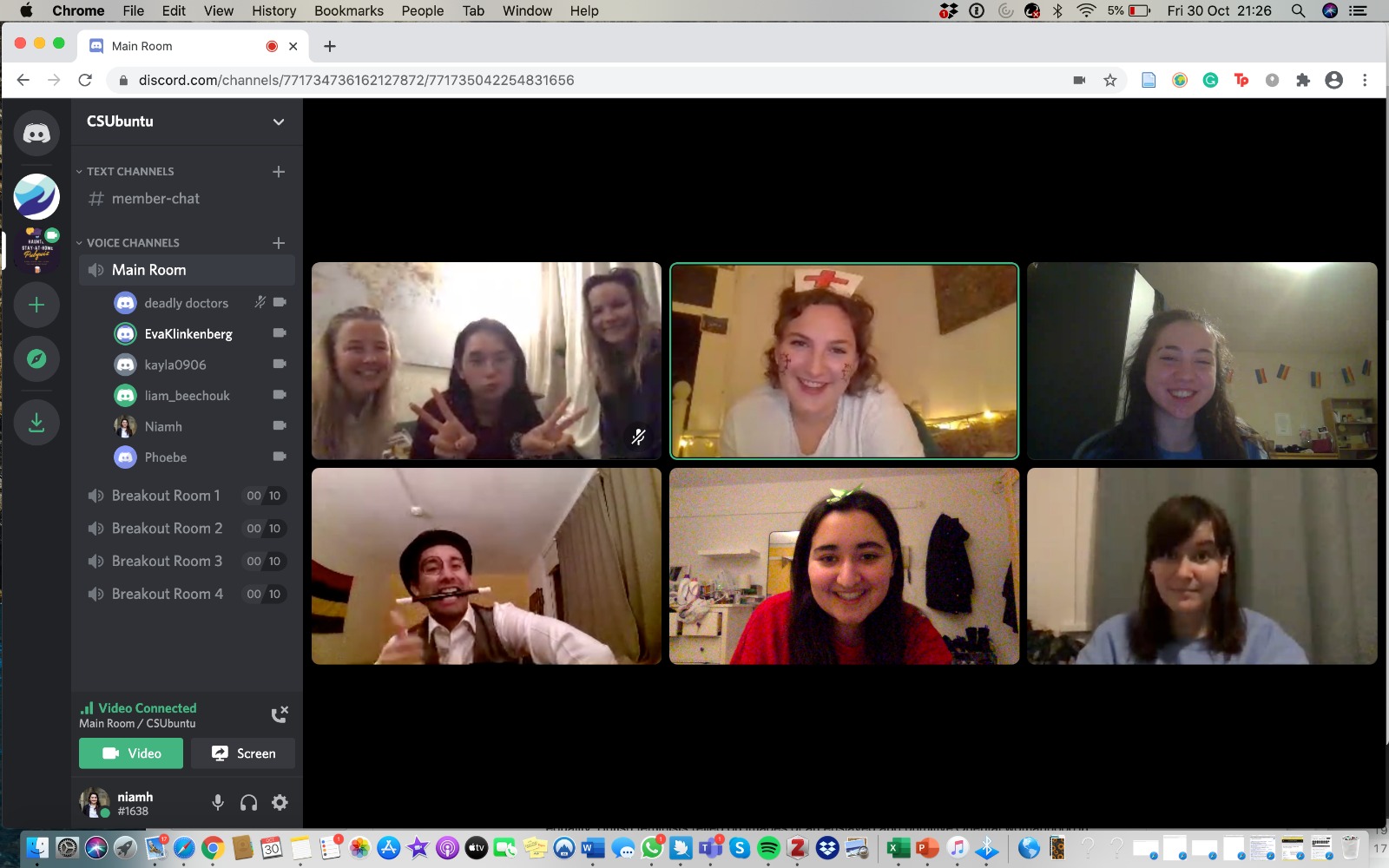Open the CSUbuntu server dropdown menu

[x=279, y=122]
